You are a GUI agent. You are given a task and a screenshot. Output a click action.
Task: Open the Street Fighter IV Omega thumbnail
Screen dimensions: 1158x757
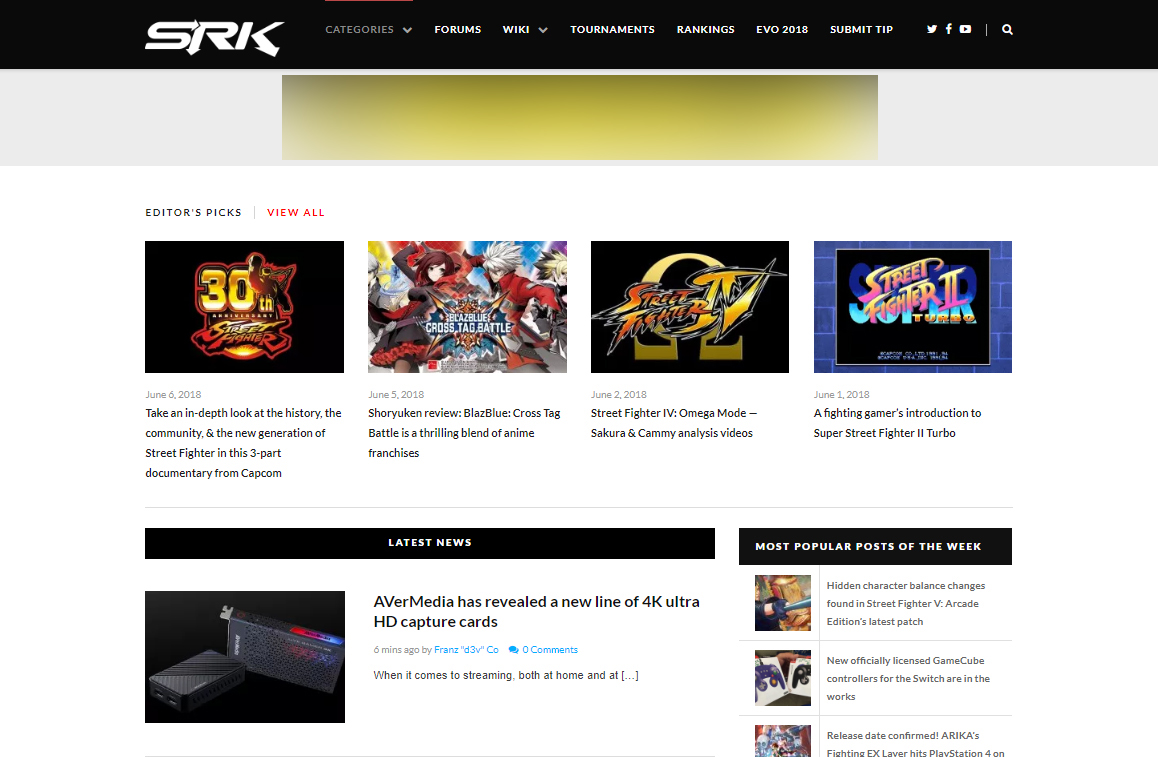[x=690, y=306]
